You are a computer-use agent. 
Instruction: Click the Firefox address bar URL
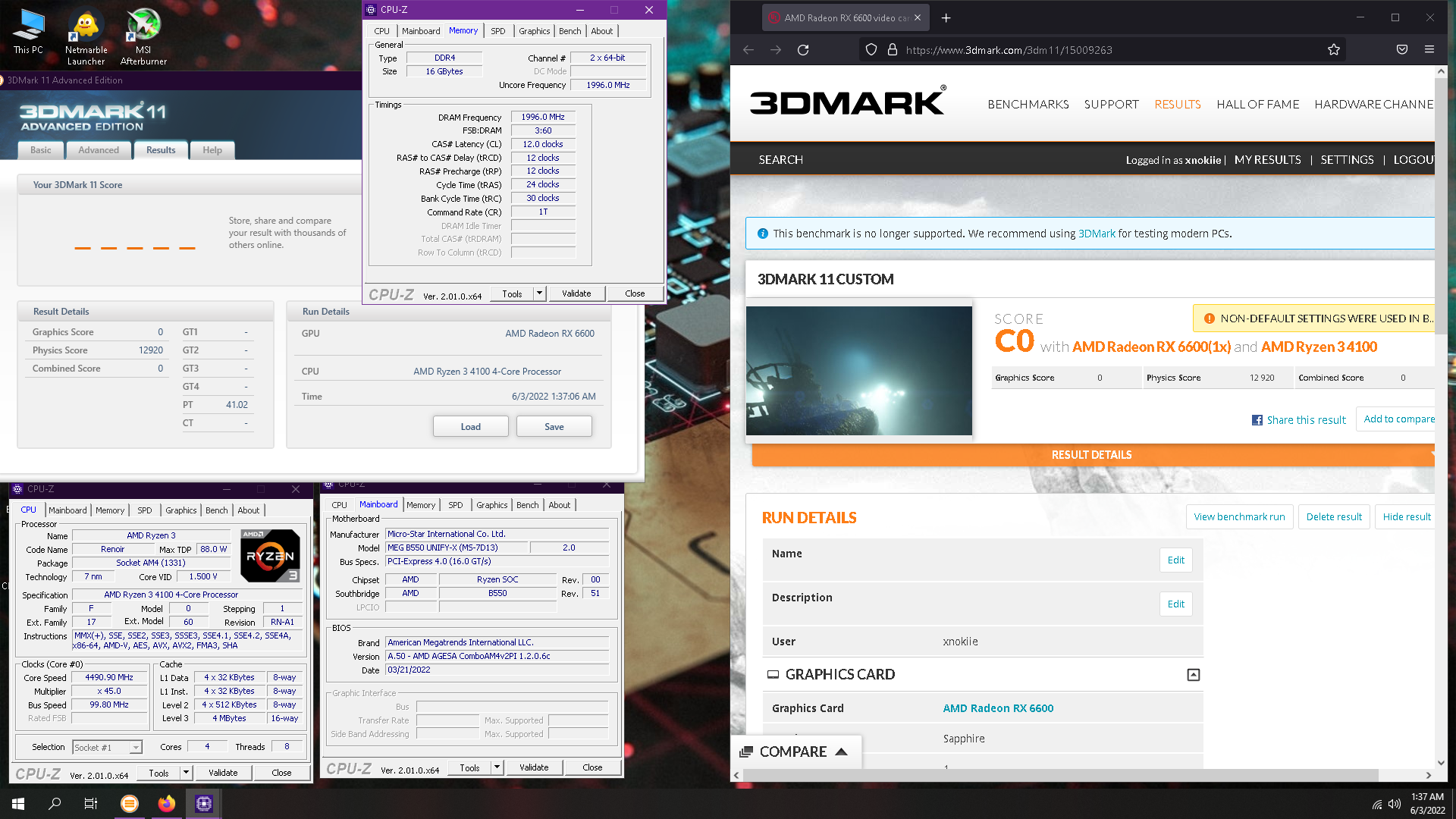coord(1009,50)
